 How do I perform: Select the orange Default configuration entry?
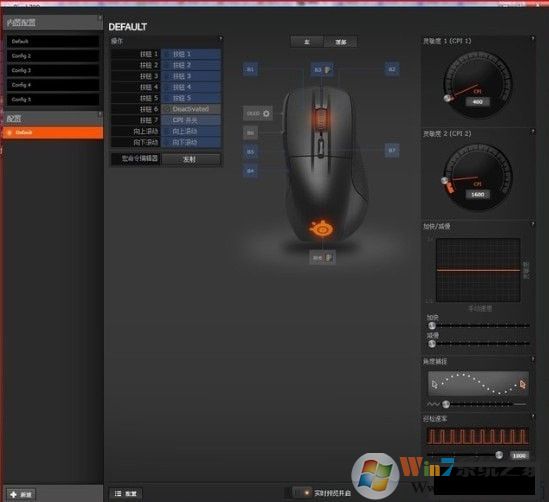click(53, 133)
